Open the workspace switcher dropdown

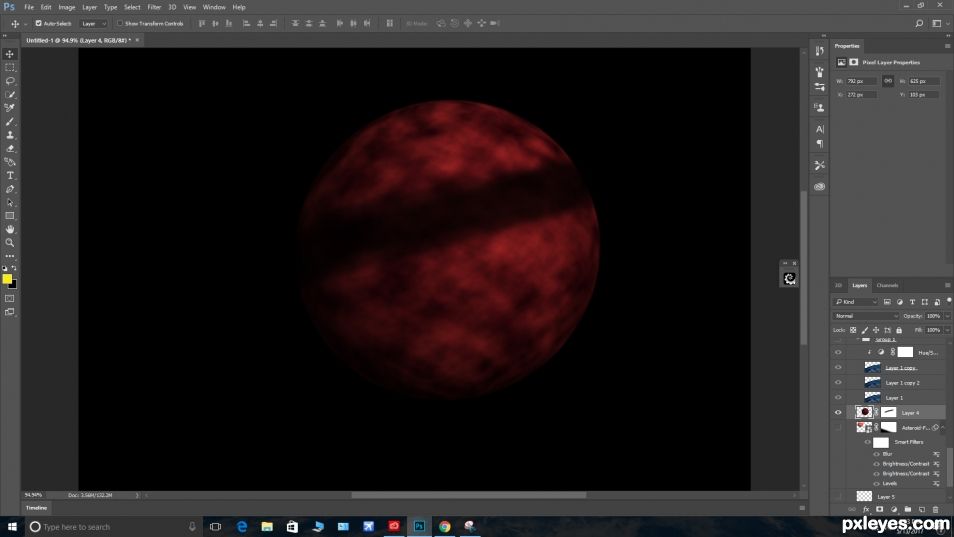click(939, 23)
